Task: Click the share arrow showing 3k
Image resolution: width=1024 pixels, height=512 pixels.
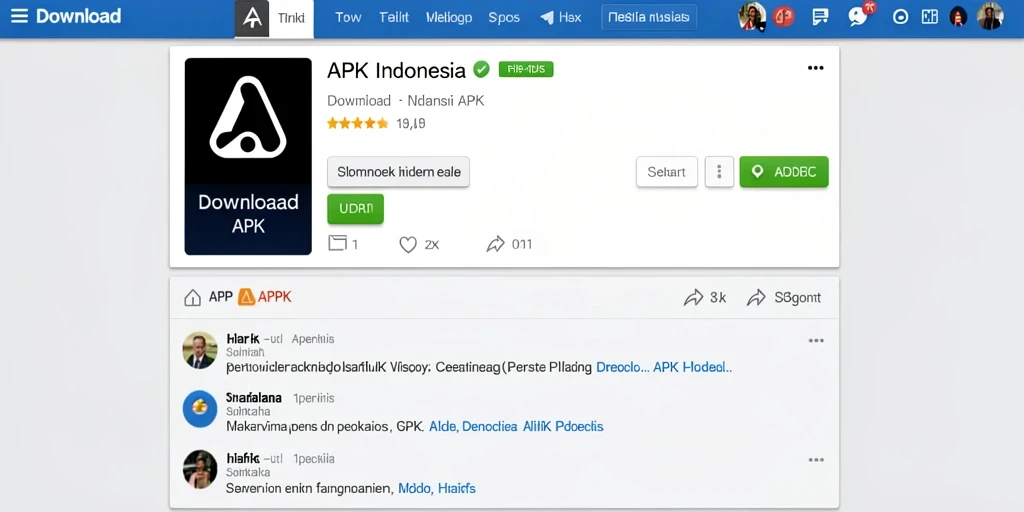Action: click(693, 298)
